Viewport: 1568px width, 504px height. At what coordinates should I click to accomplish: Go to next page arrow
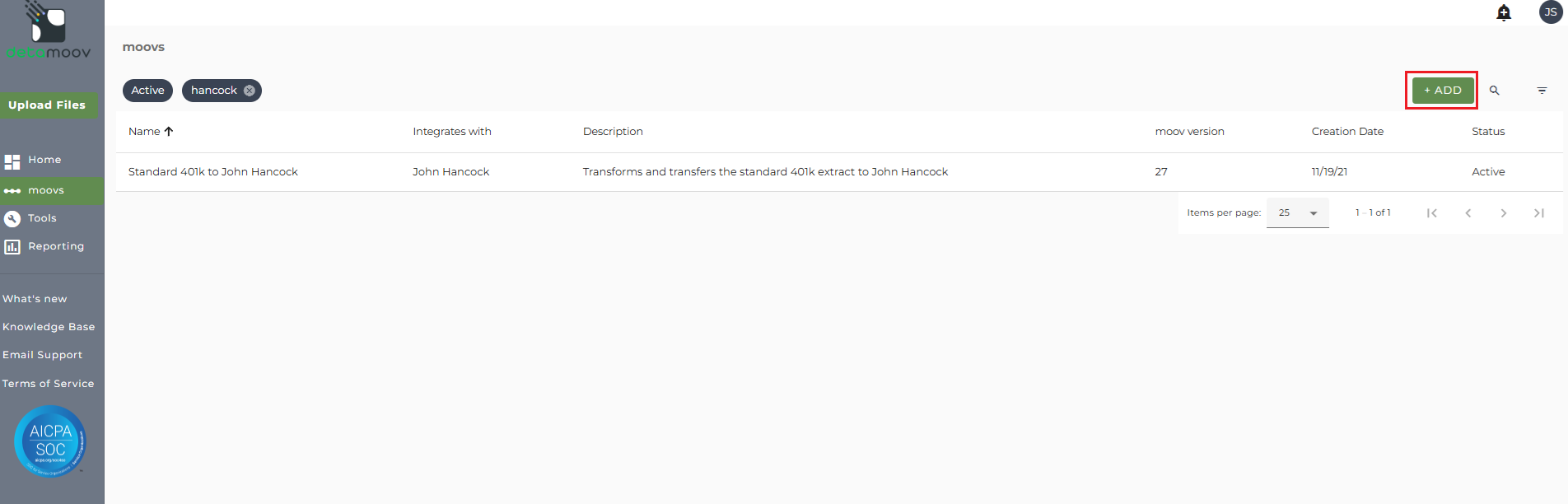(1504, 213)
